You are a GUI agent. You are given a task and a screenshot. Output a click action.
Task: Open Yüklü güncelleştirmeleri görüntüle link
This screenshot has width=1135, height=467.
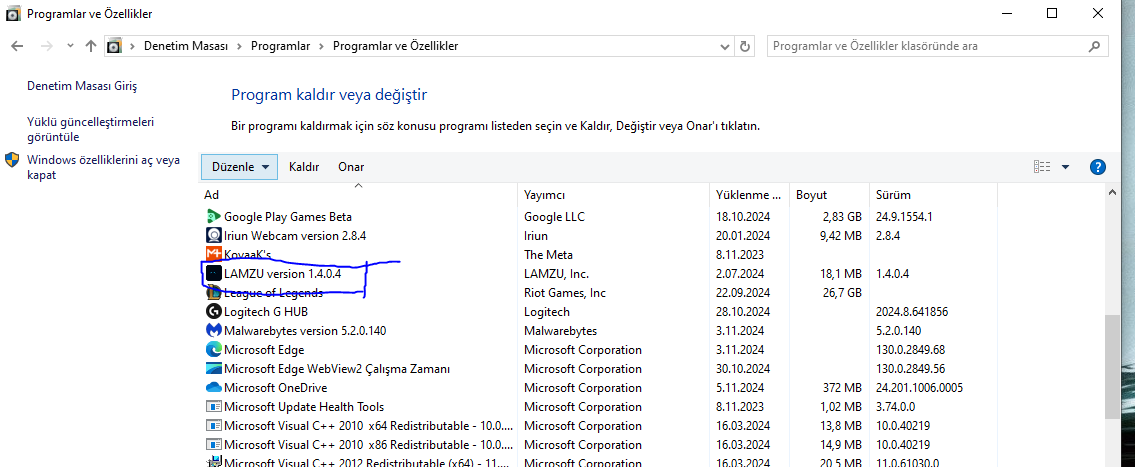click(x=90, y=129)
